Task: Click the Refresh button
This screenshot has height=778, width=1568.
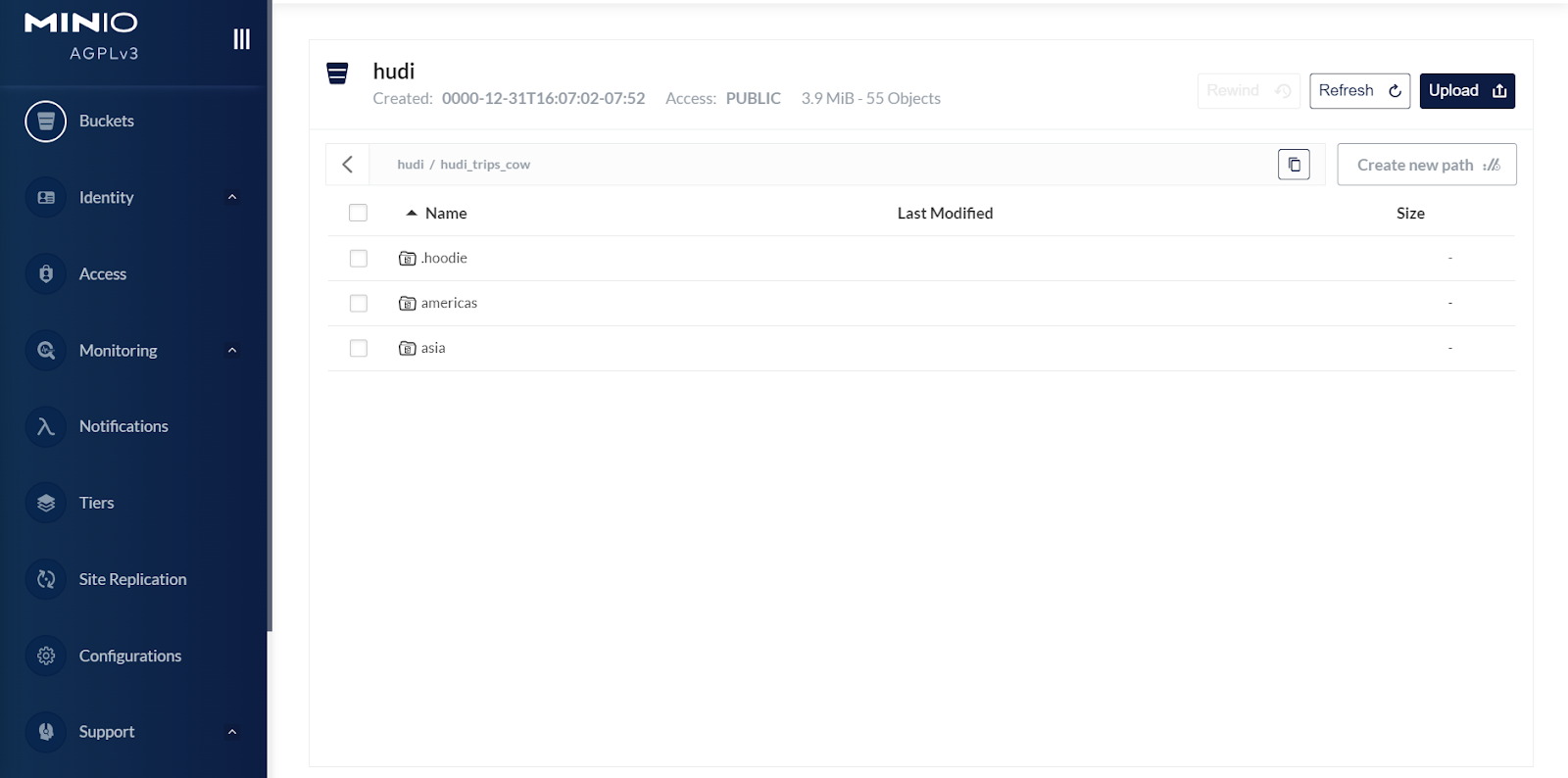Action: tap(1359, 91)
